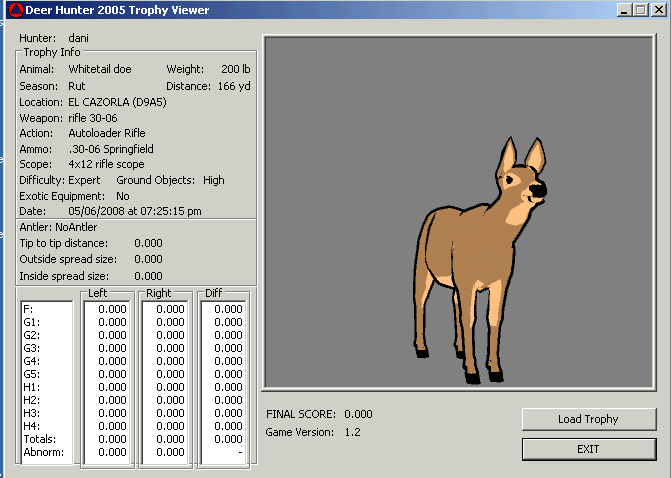Click the distance value '166 yd'
671x478 pixels.
[x=234, y=86]
